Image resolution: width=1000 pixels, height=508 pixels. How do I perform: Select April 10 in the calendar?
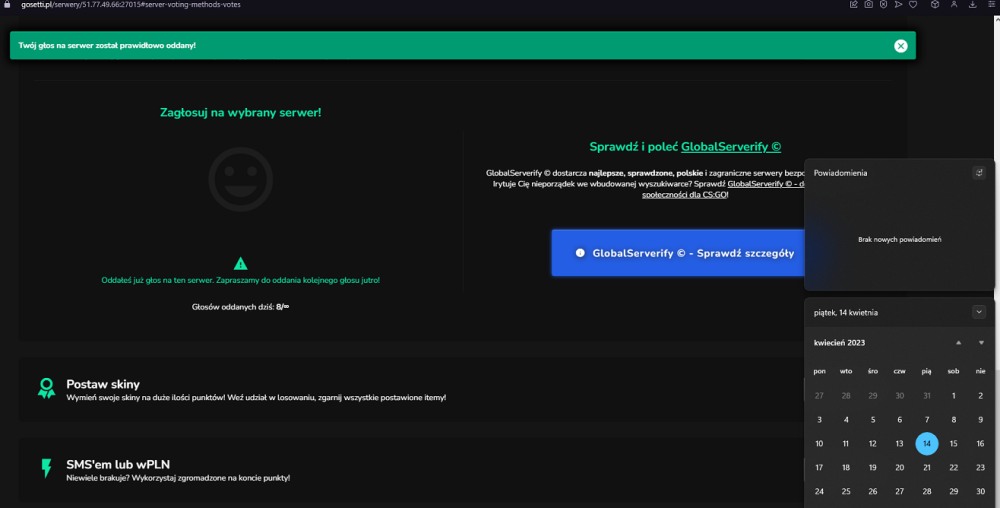click(819, 444)
